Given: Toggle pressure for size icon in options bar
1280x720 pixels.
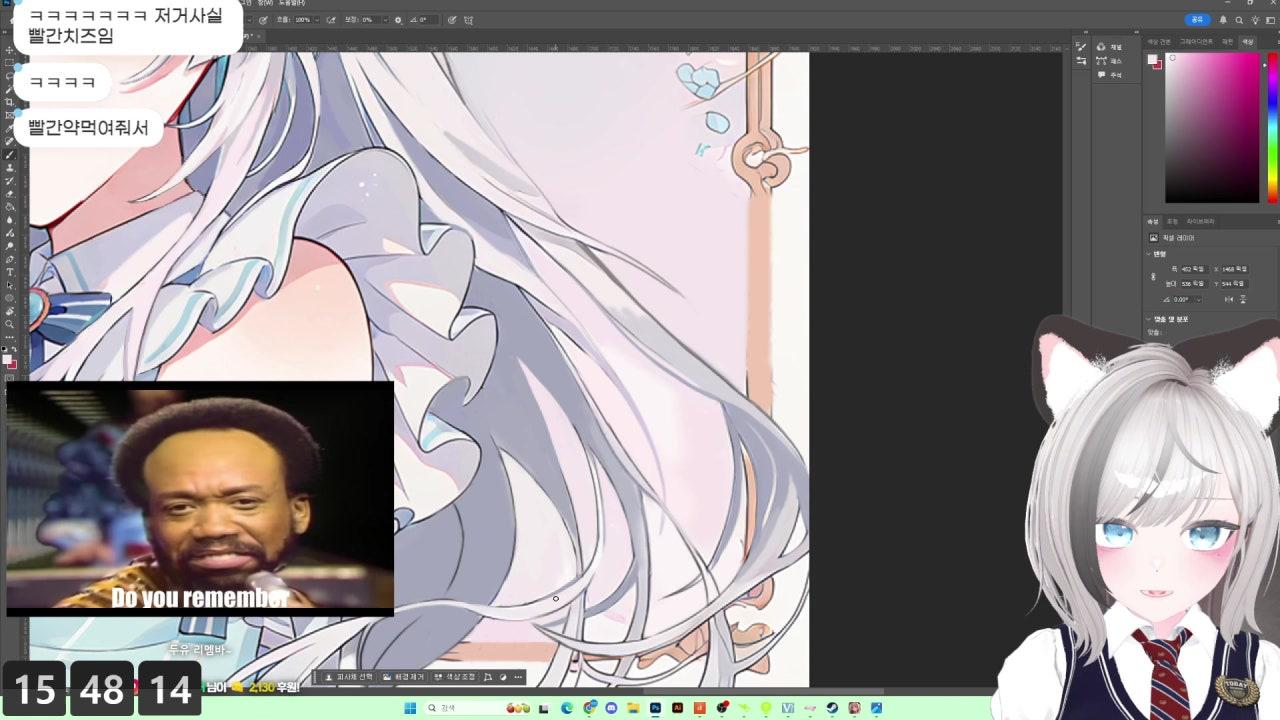Looking at the screenshot, I should (x=452, y=20).
